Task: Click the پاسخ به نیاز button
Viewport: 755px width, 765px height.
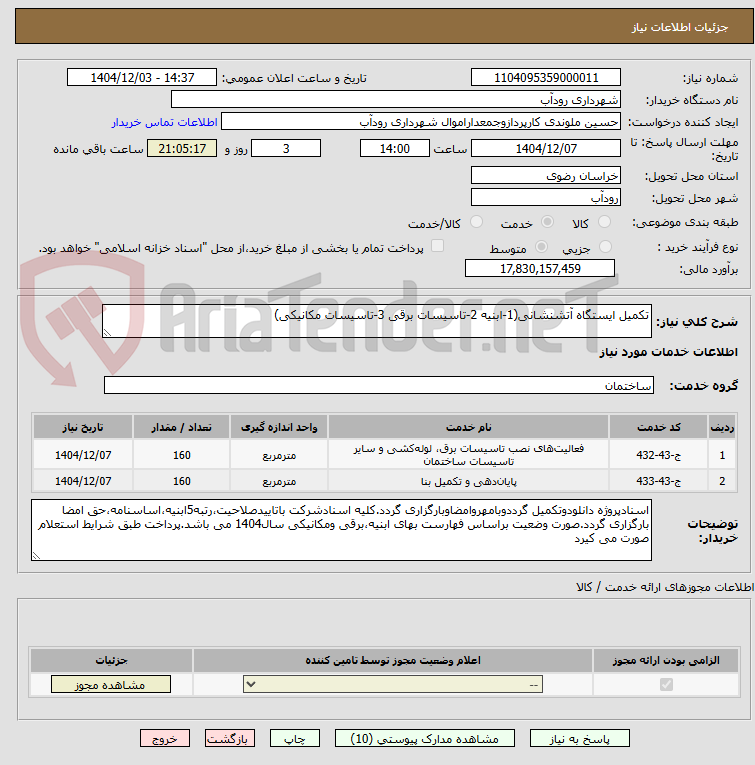Action: [579, 739]
